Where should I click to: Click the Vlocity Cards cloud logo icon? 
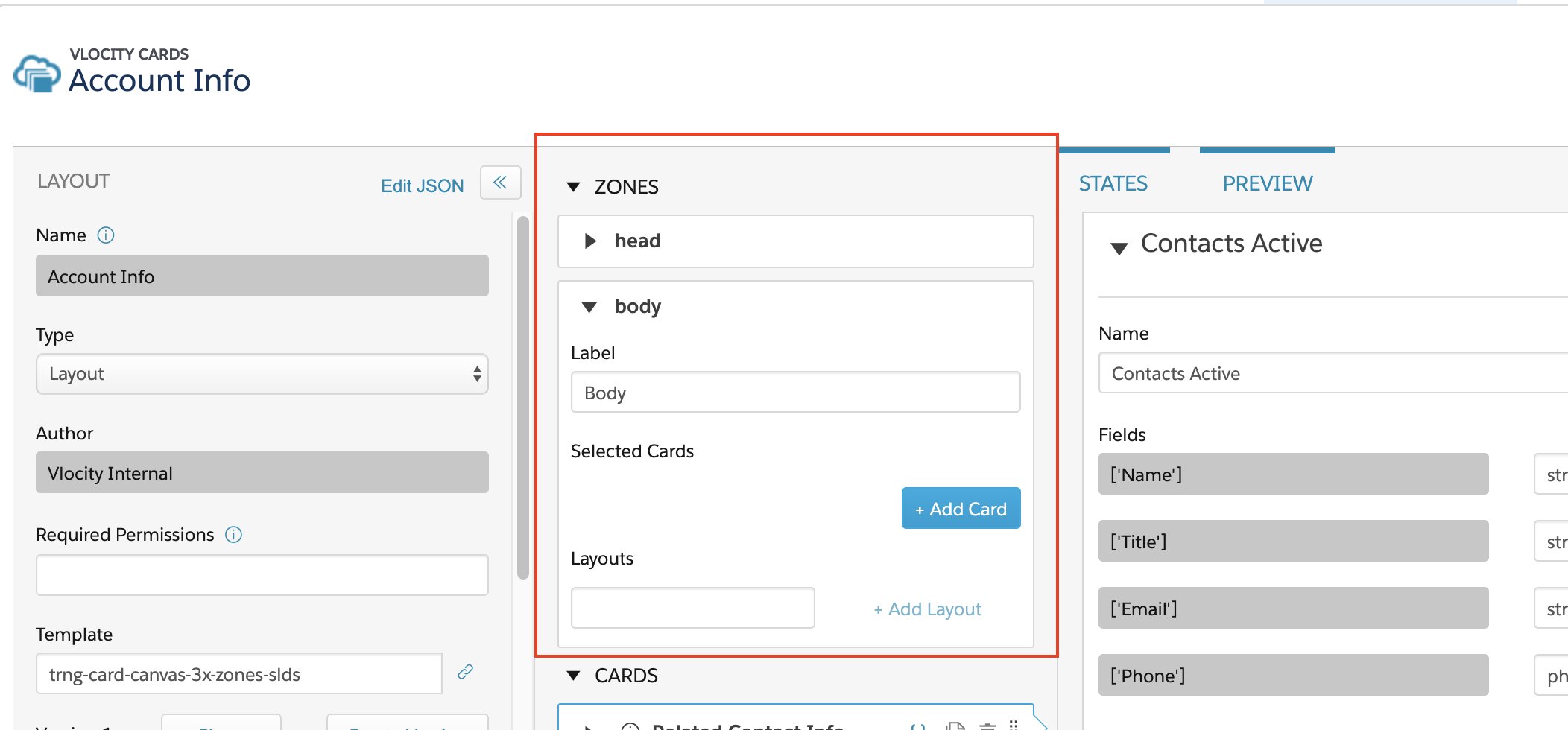[x=37, y=74]
